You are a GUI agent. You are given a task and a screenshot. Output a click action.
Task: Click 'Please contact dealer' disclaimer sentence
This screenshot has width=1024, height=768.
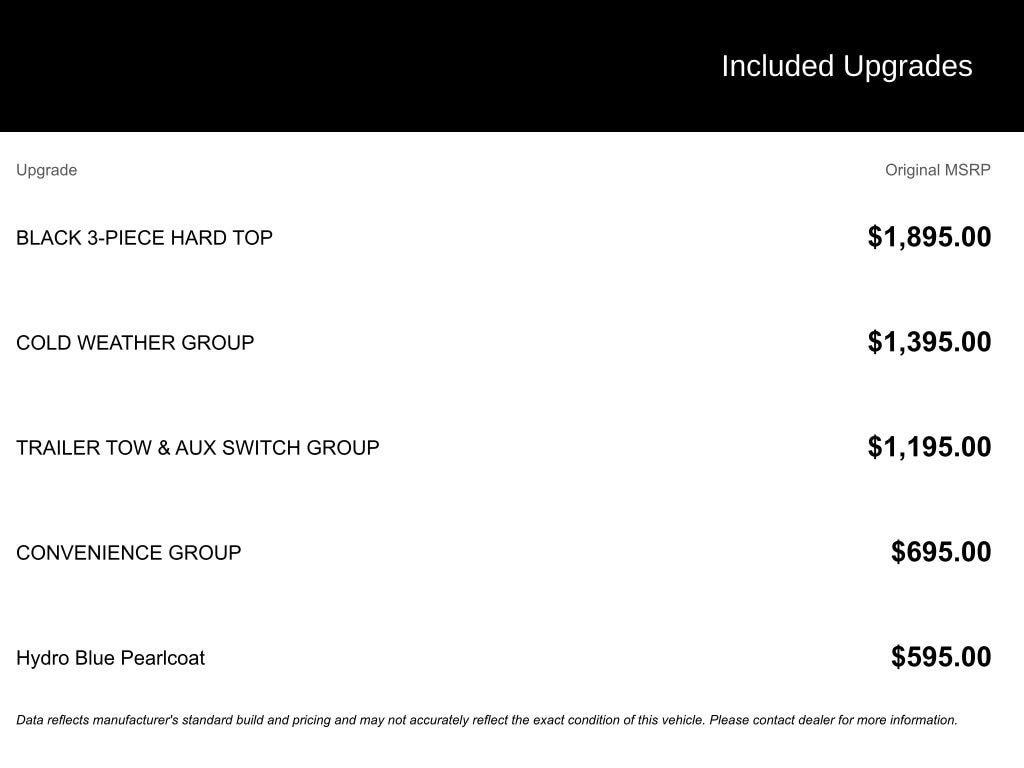(x=833, y=720)
